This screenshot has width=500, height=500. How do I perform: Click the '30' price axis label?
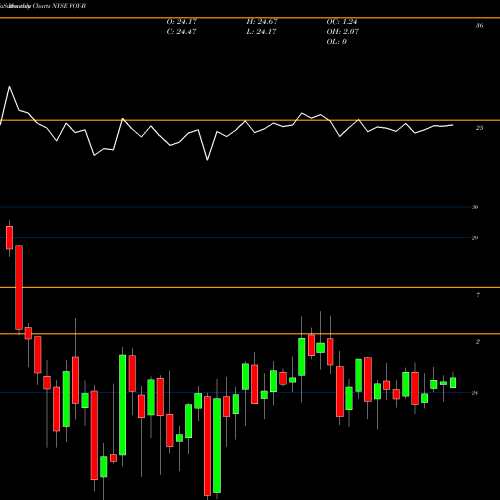tap(475, 207)
